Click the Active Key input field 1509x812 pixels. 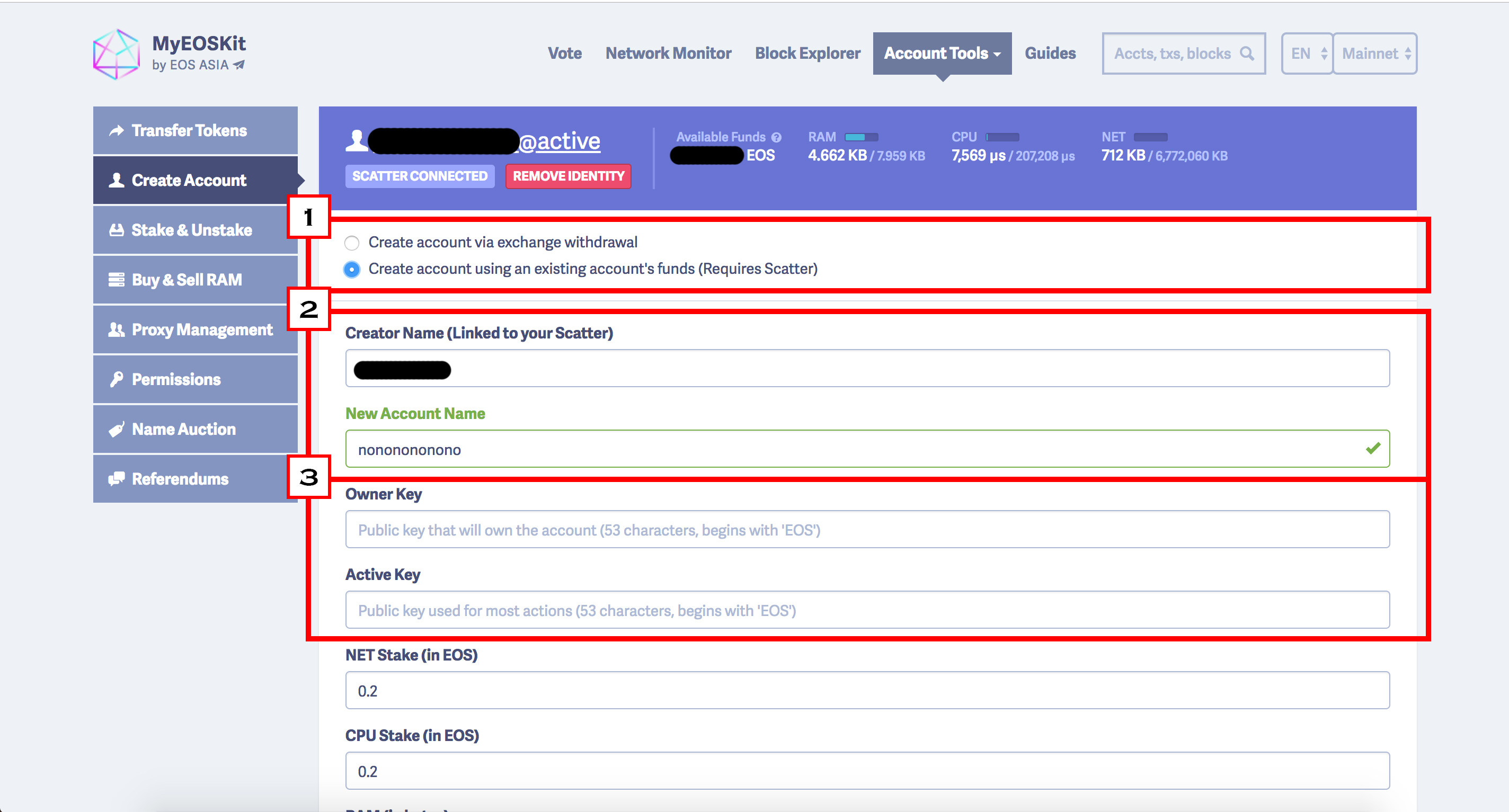(867, 610)
